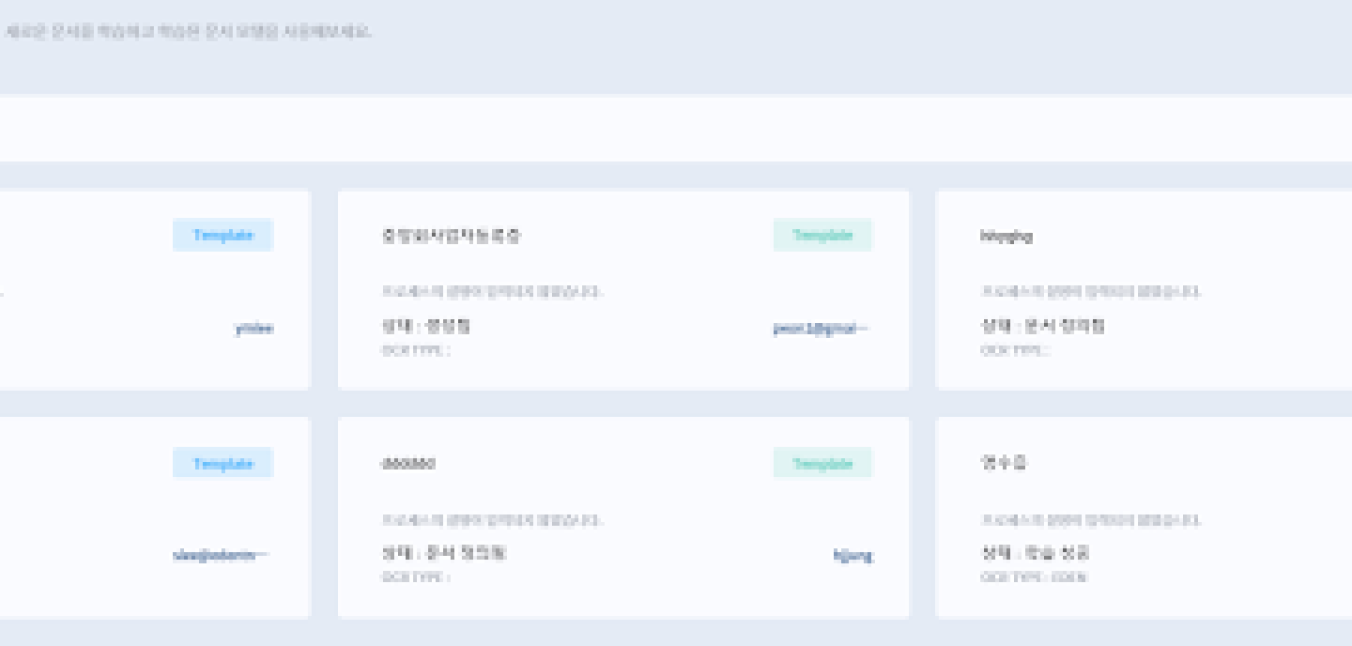The image size is (1352, 646).
Task: Click the page description text at the top
Action: pos(189,32)
